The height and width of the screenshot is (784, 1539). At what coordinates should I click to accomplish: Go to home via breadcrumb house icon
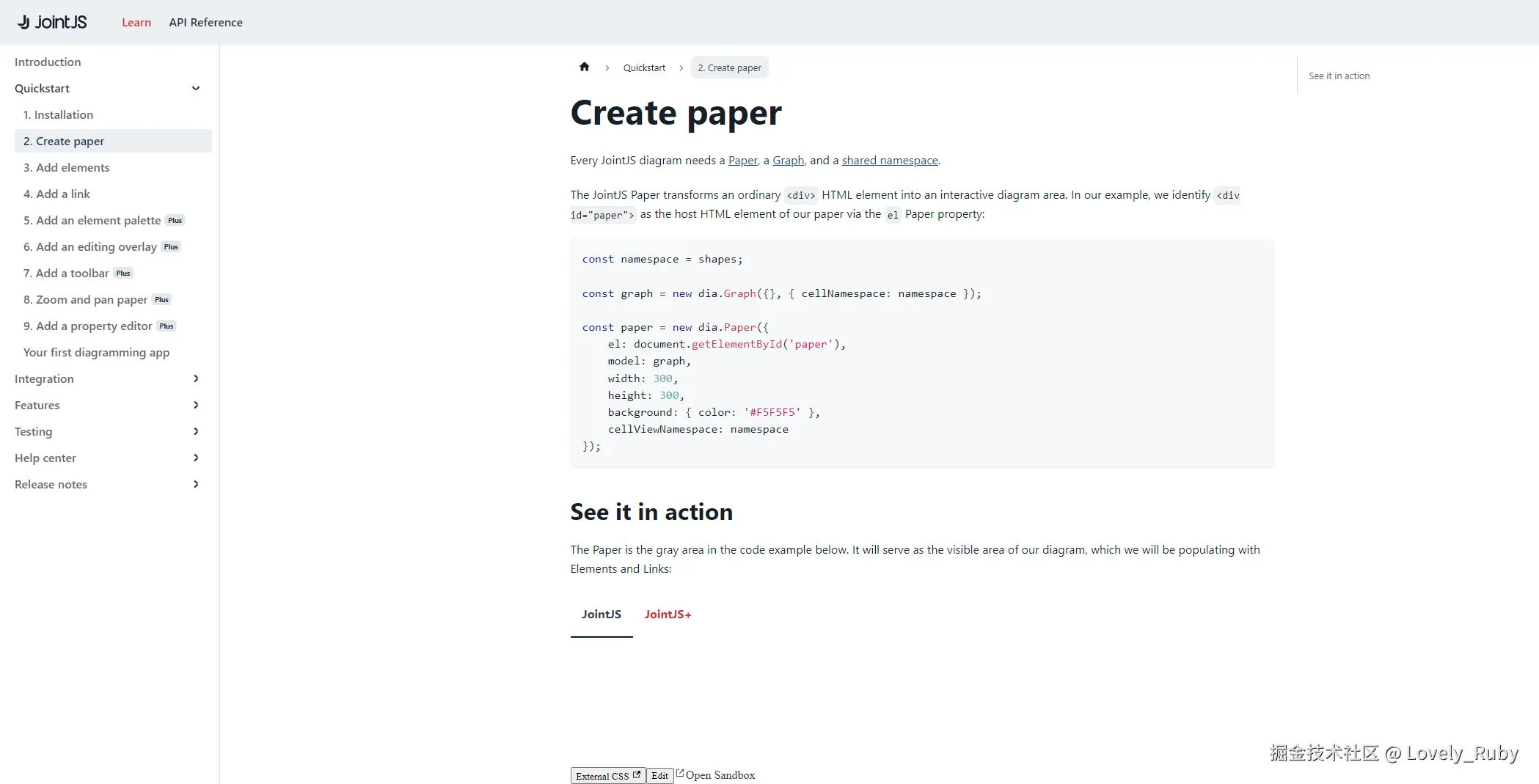click(584, 67)
